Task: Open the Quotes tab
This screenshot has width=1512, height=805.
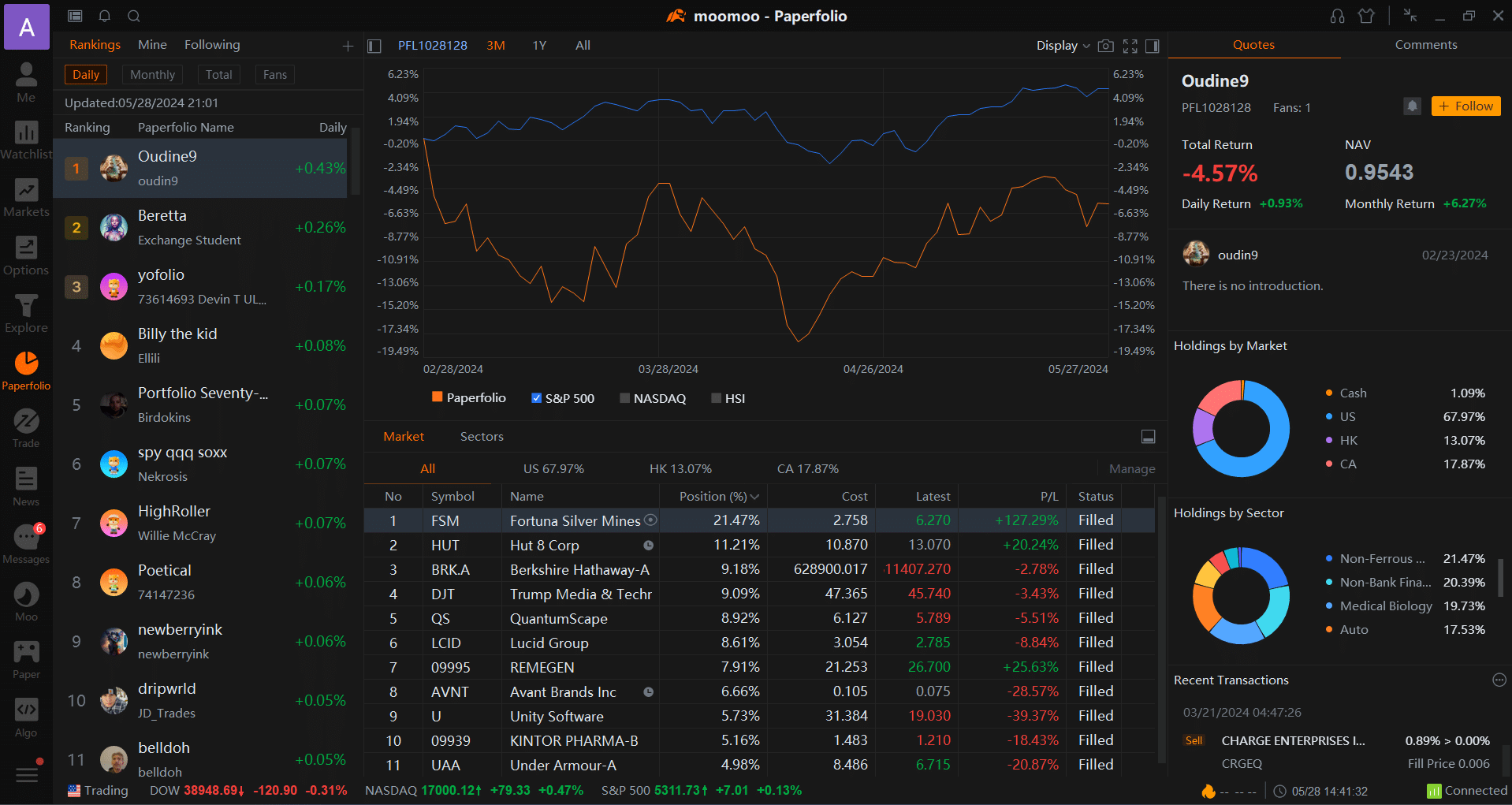Action: point(1253,45)
